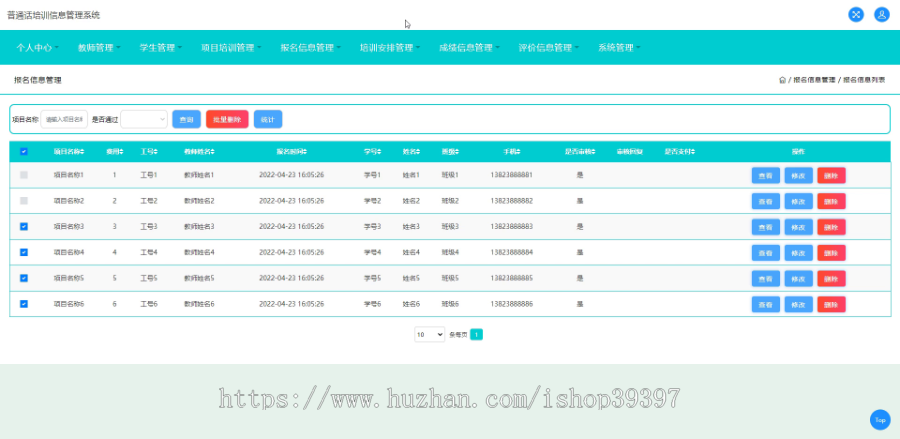View details of 项目名称1 row
Screen dimensions: 900x439
[766, 176]
